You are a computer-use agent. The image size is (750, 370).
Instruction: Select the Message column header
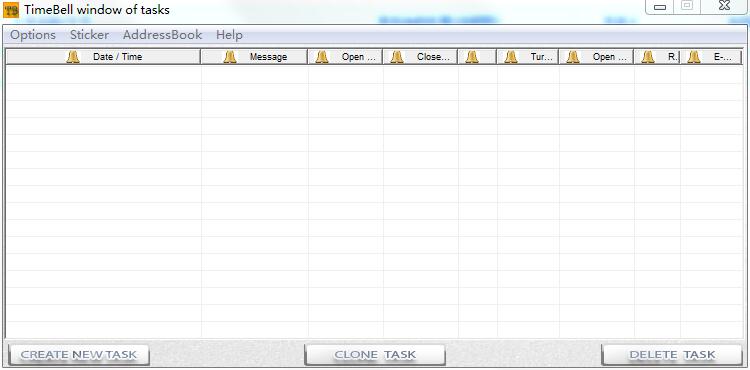click(x=254, y=57)
